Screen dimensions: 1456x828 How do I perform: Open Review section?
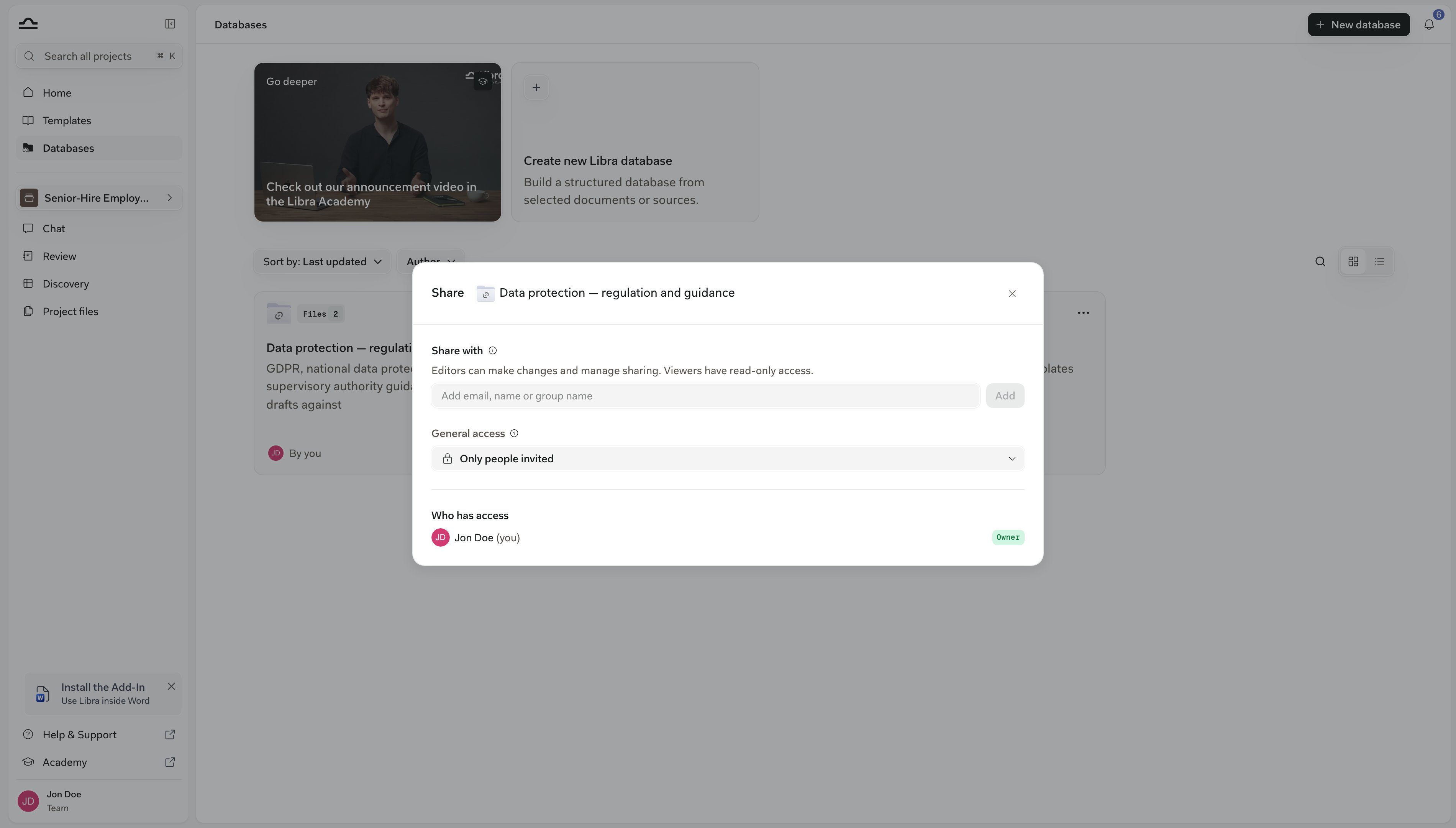click(x=99, y=256)
